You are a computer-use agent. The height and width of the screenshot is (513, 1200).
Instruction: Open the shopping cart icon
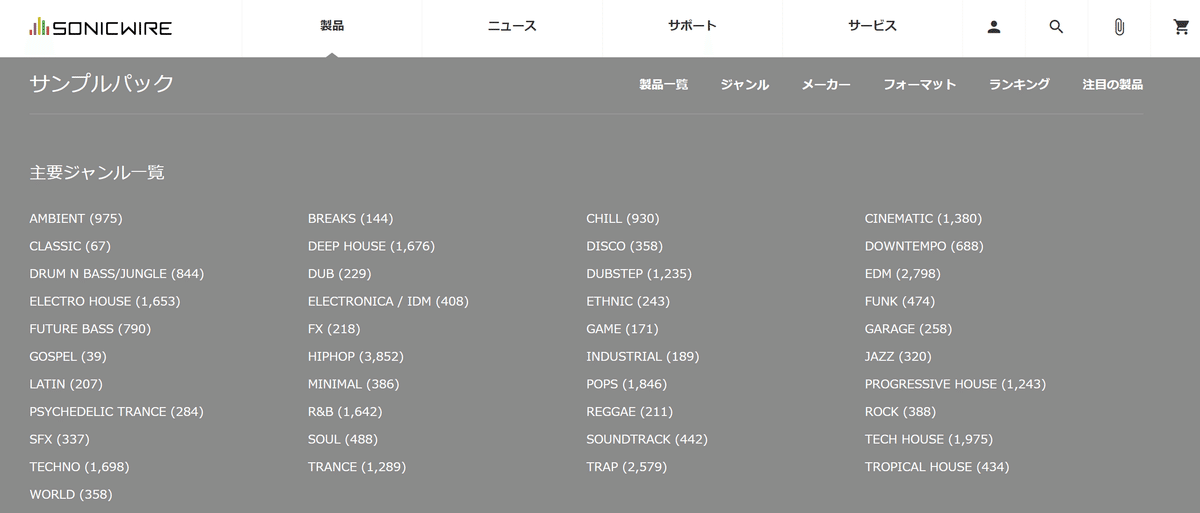pos(1181,28)
